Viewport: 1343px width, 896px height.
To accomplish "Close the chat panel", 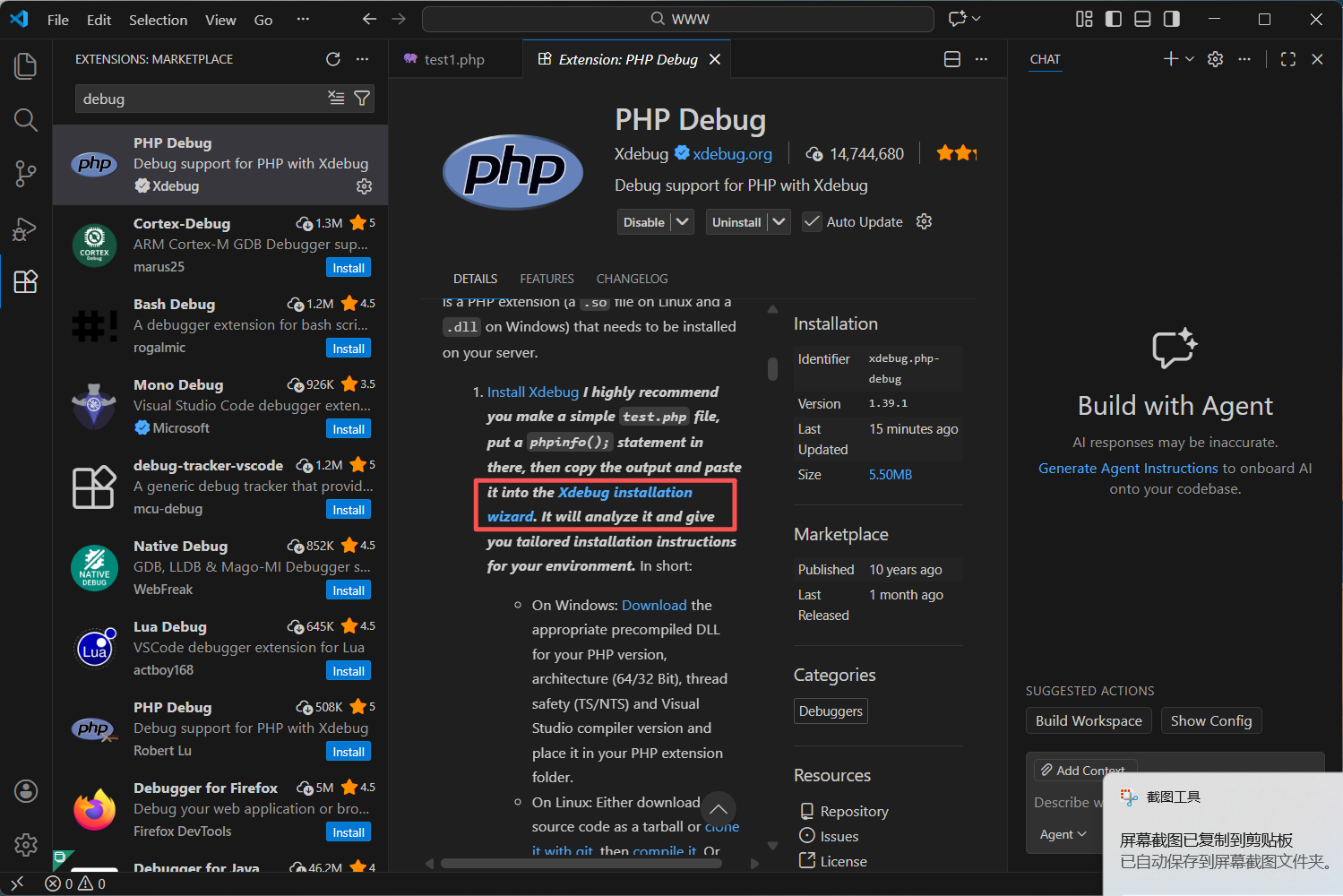I will click(1317, 59).
